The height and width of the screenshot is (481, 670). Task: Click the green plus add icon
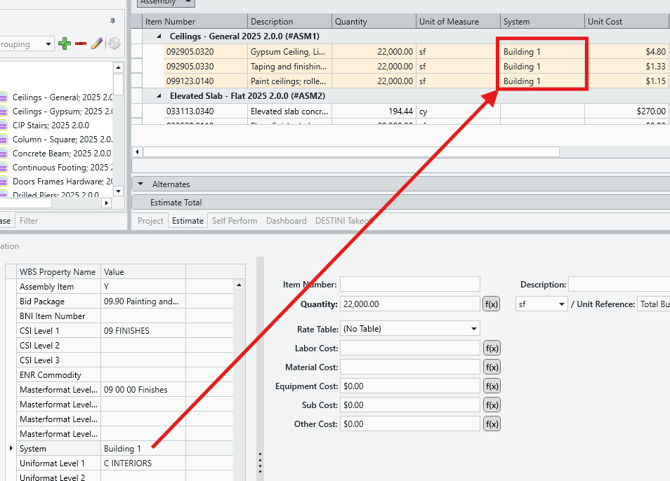click(65, 44)
